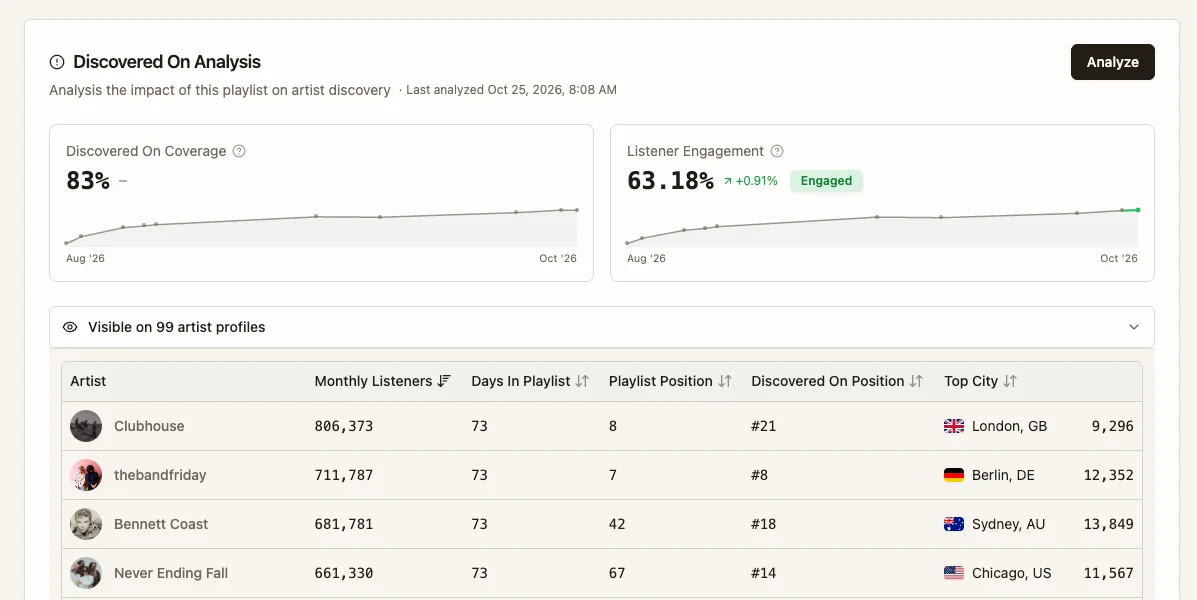Sort by Days In Playlist icon
This screenshot has width=1197, height=600.
click(x=582, y=381)
